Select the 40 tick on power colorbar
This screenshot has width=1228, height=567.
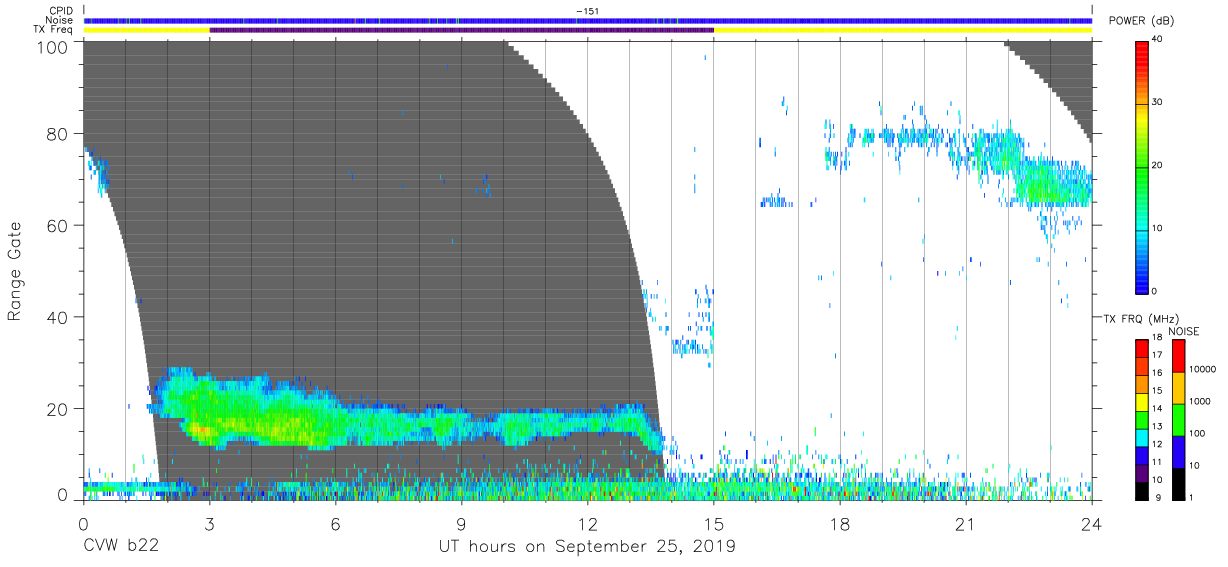[x=1159, y=39]
